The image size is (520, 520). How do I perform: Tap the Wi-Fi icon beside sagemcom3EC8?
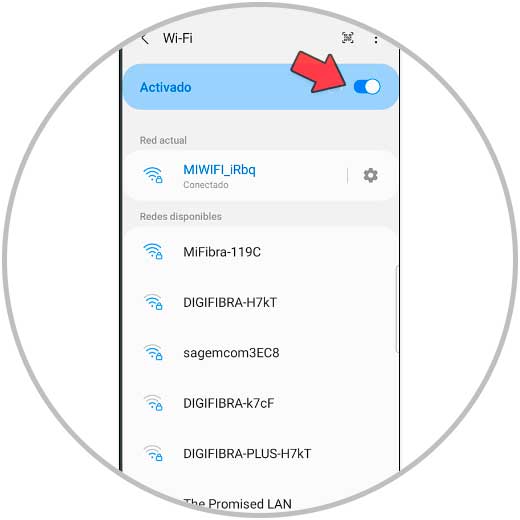(x=153, y=352)
